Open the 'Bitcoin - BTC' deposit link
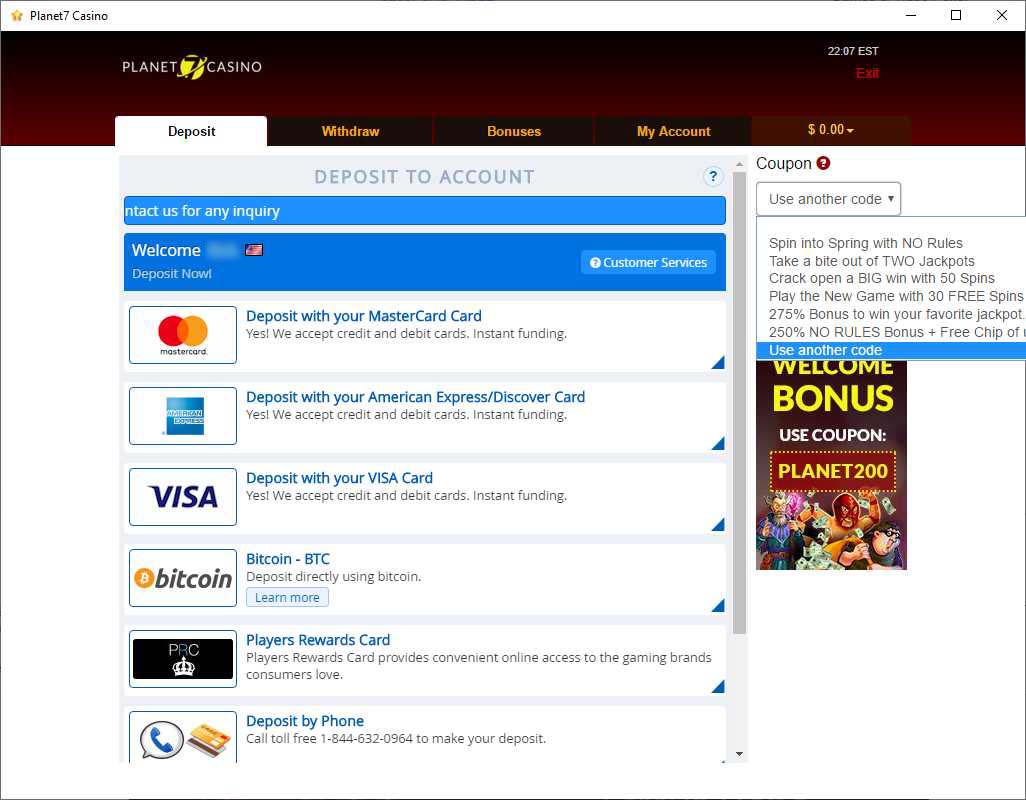1026x800 pixels. 288,559
